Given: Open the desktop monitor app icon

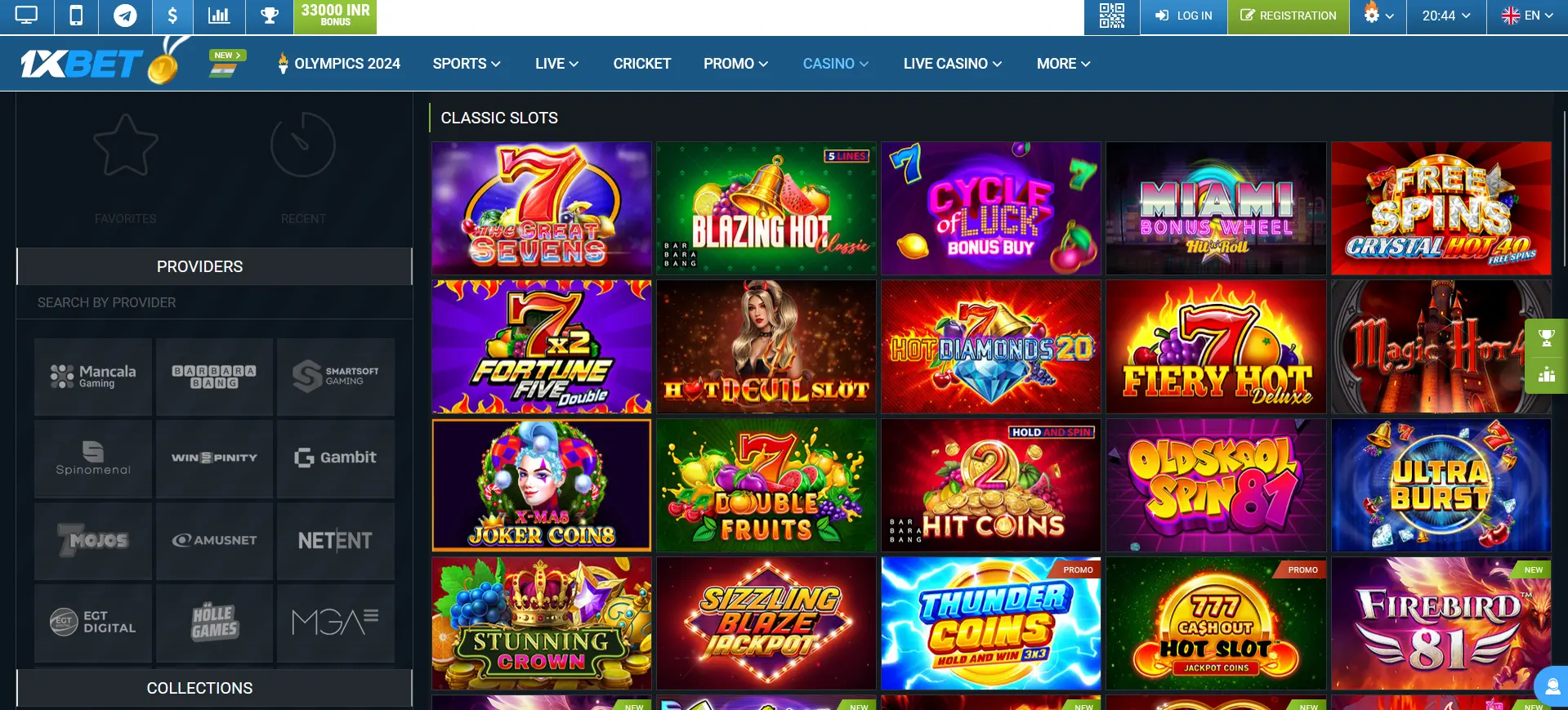Looking at the screenshot, I should coord(27,16).
